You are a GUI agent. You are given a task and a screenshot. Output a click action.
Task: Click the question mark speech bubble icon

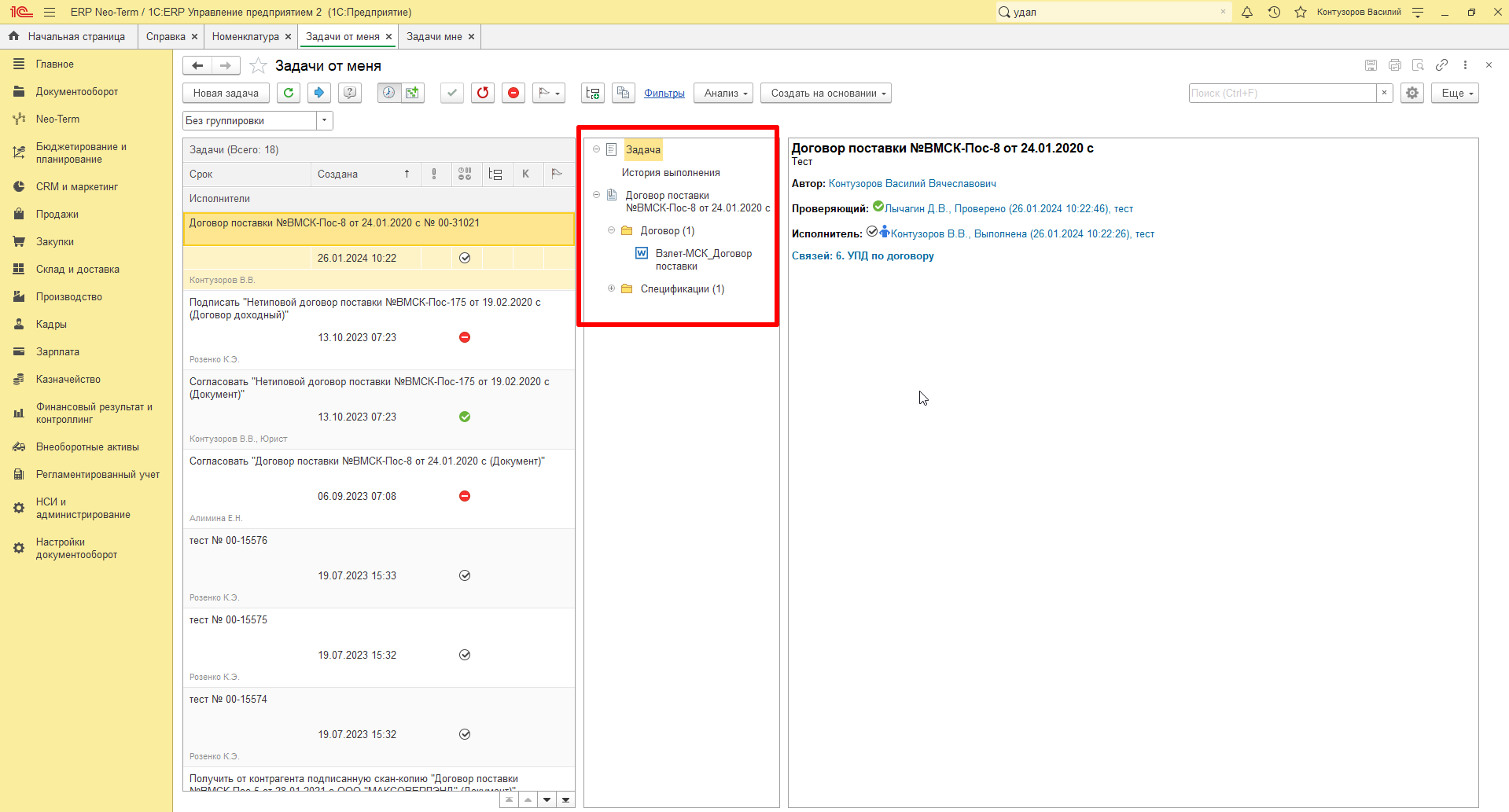[x=350, y=93]
